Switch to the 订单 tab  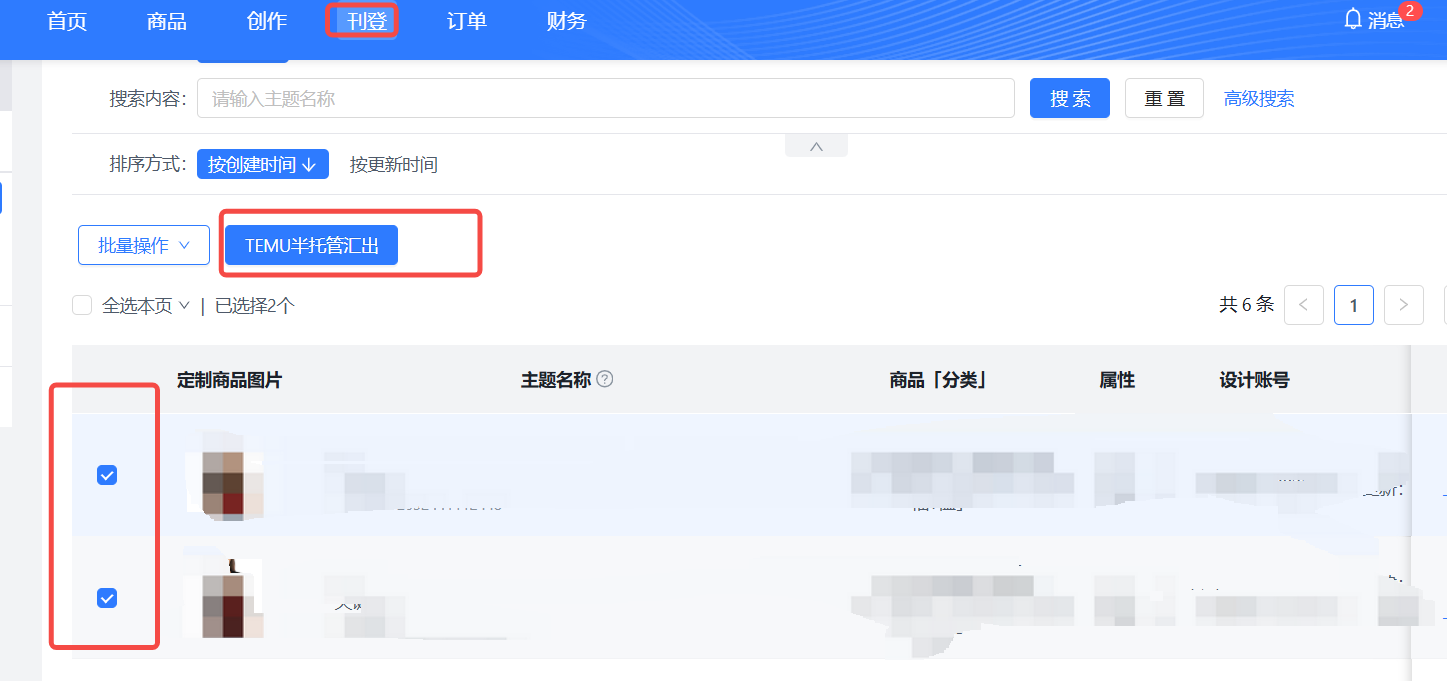[466, 20]
